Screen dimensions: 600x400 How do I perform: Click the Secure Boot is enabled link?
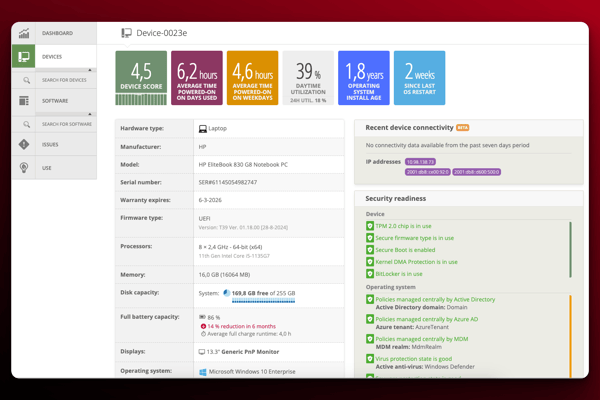tap(405, 250)
